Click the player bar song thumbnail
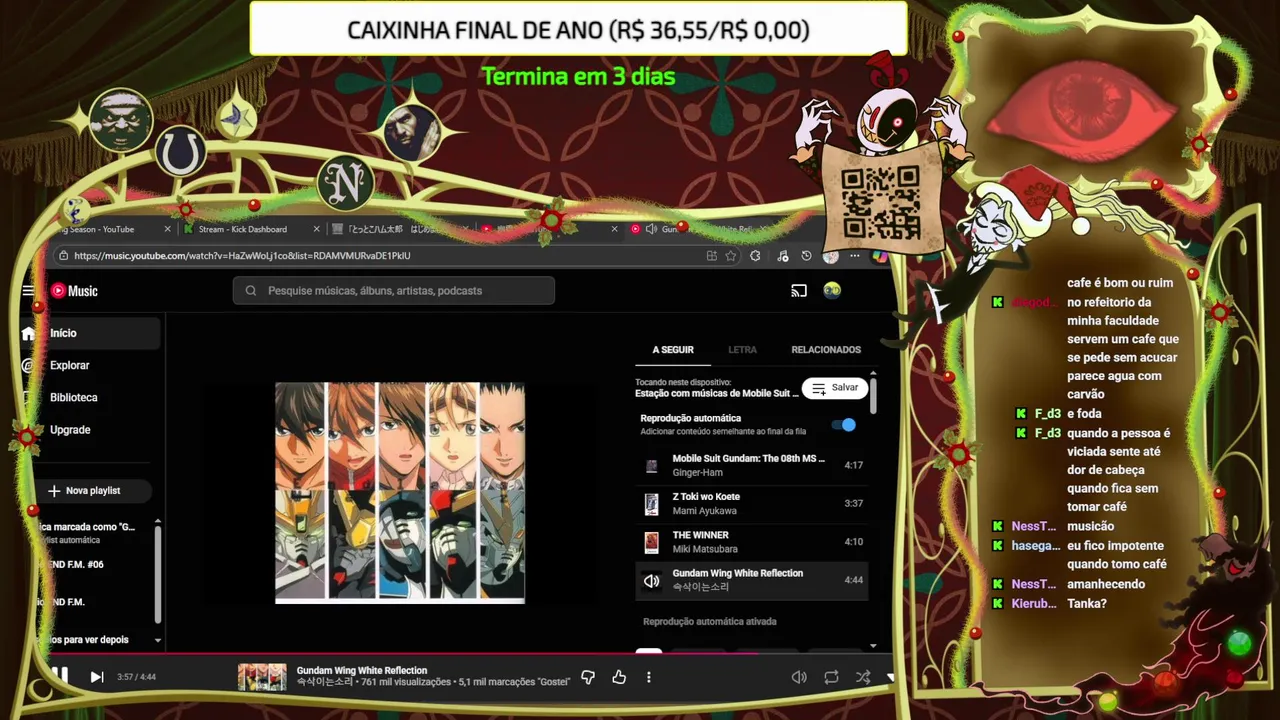The image size is (1280, 720). coord(262,677)
